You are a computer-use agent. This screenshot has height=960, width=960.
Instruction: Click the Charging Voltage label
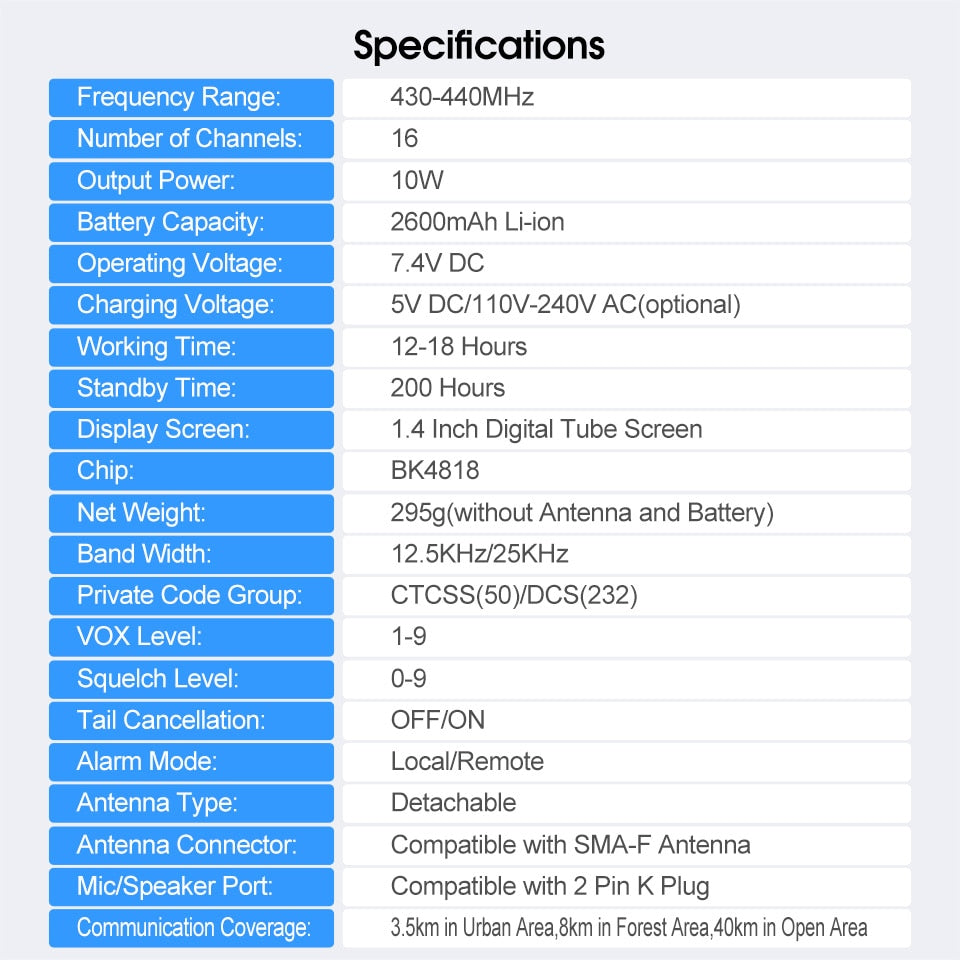point(175,305)
